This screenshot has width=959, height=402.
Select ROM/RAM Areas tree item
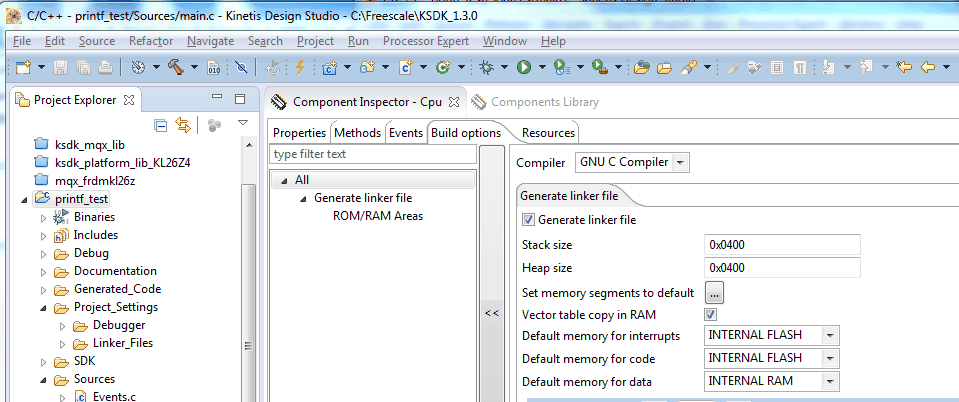(x=378, y=216)
